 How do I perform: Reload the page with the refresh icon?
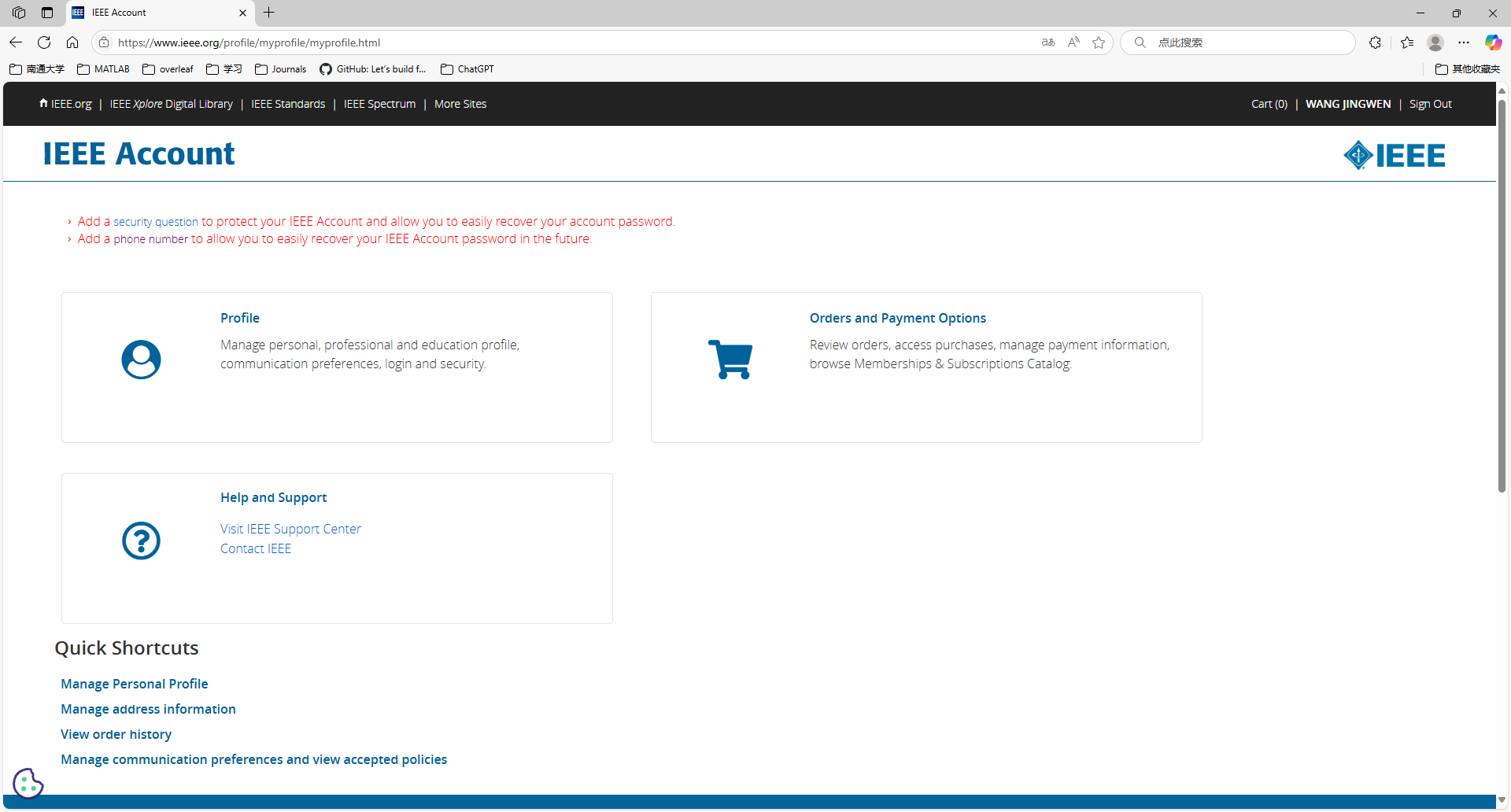point(44,42)
